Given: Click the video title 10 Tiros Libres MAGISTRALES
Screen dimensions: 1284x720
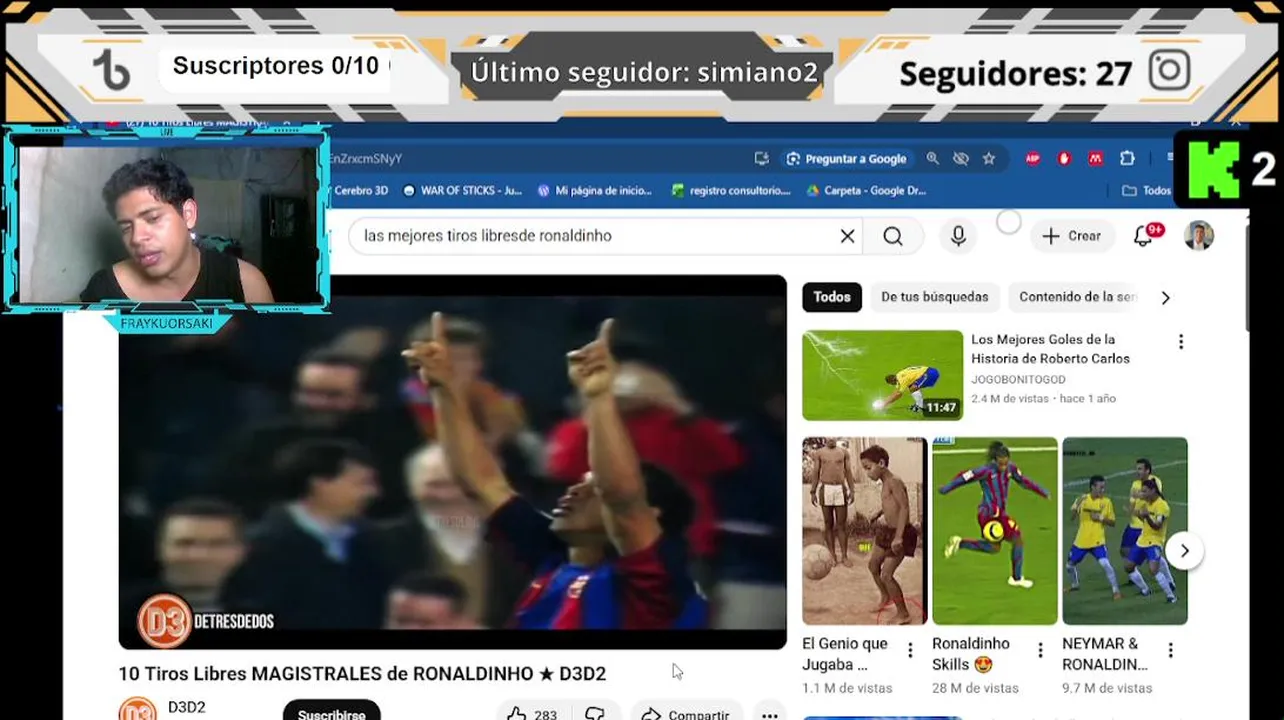Looking at the screenshot, I should coord(362,674).
